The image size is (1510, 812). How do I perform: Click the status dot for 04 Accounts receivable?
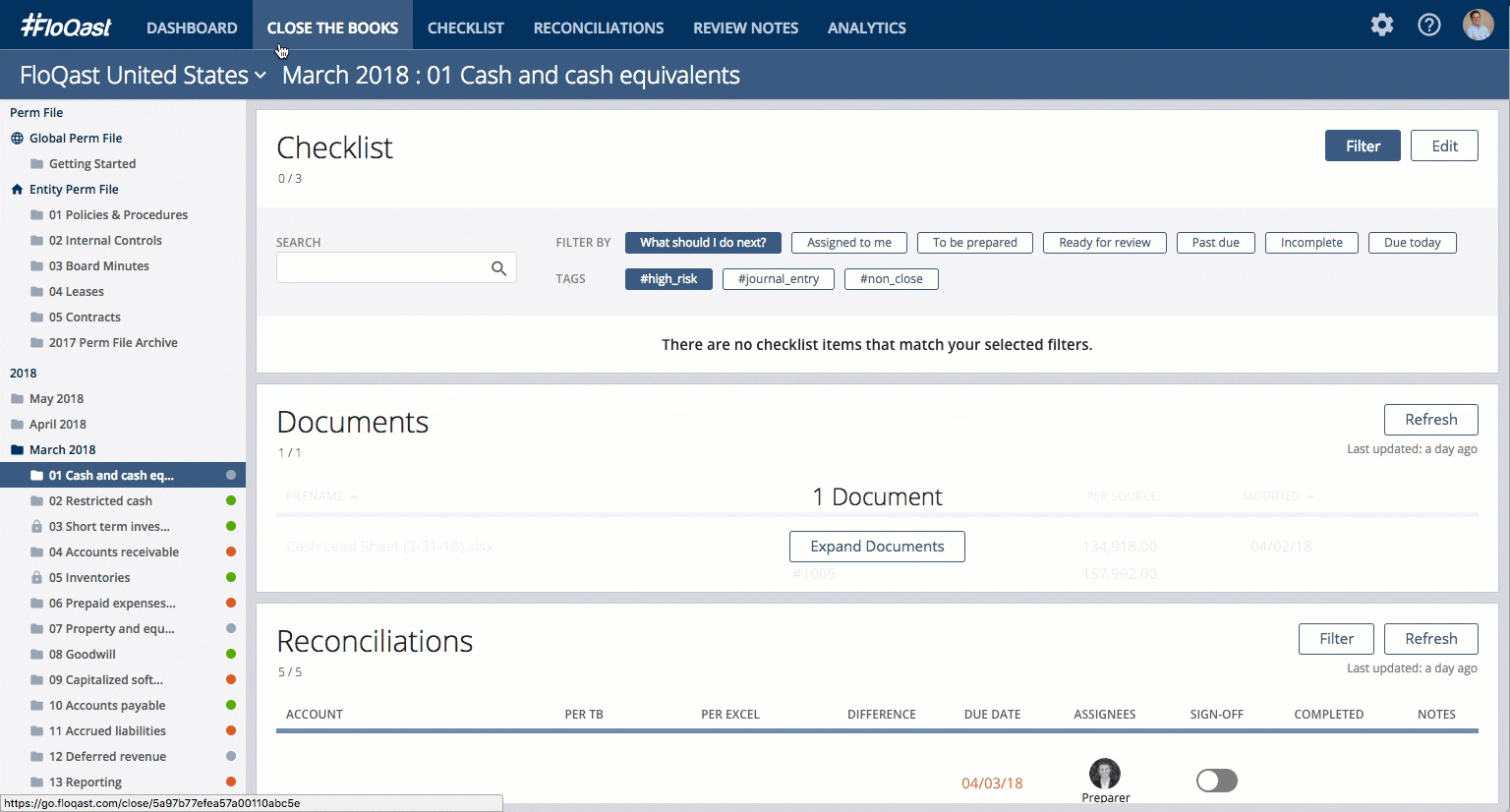coord(231,552)
